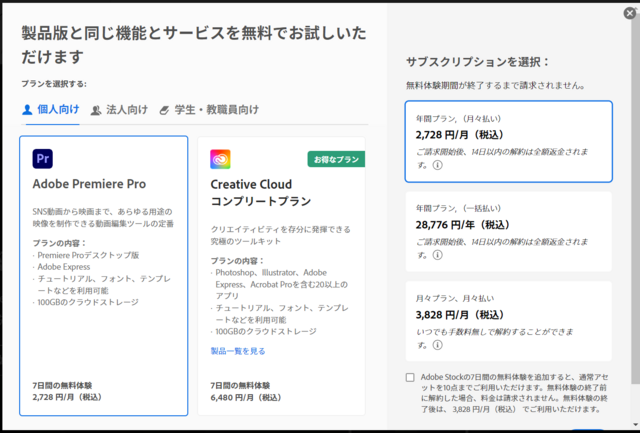Choose the Creative Cloud コンプリートプラン card
This screenshot has width=640, height=433.
click(281, 276)
